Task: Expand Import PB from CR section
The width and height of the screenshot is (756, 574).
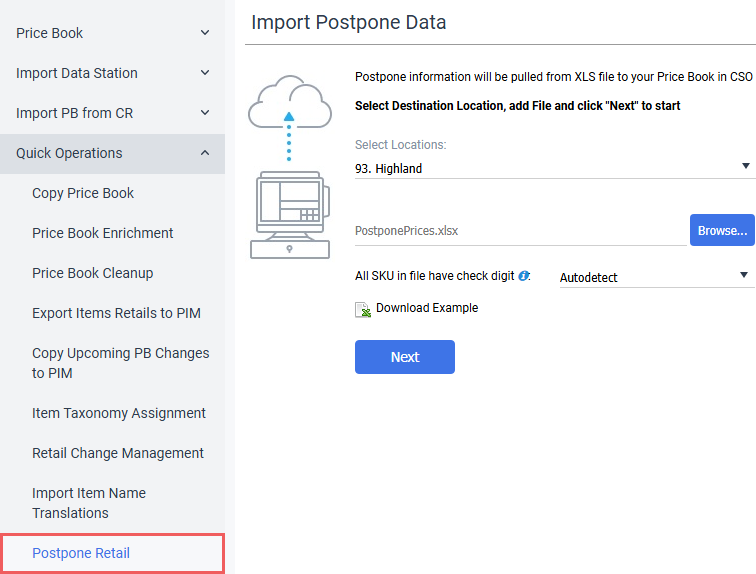Action: (x=112, y=113)
